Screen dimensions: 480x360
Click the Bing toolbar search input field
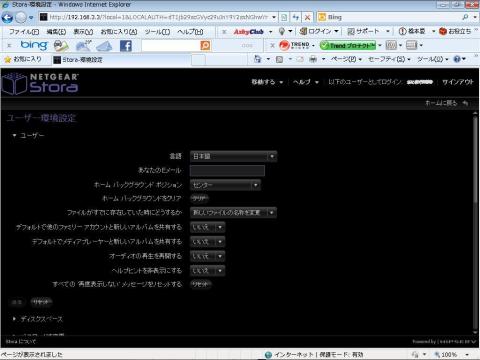coord(171,45)
